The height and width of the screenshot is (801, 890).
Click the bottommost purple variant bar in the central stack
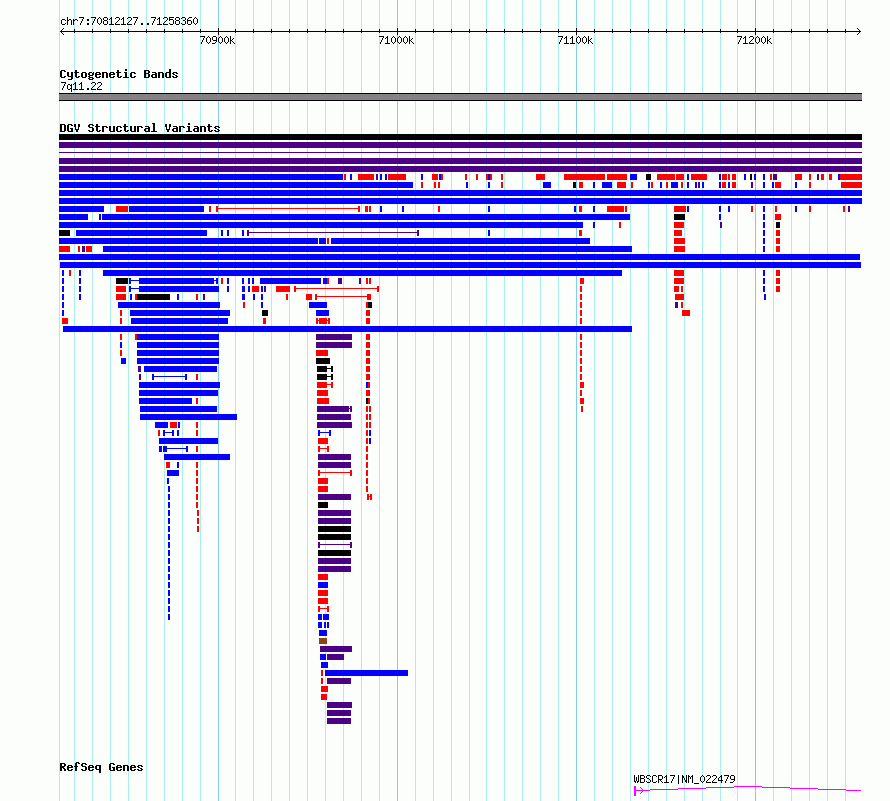coord(339,721)
